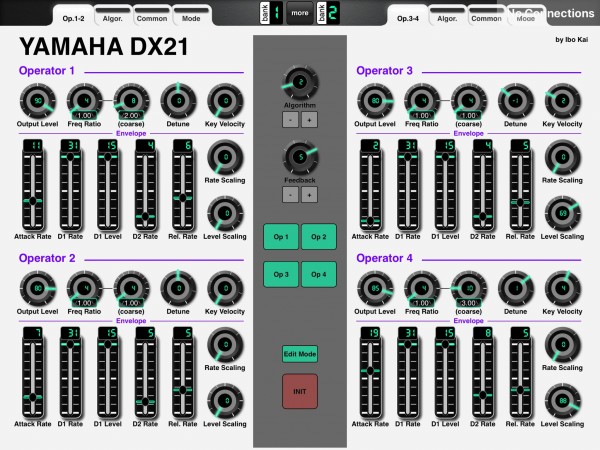The image size is (600, 450).
Task: Toggle Op 3 button
Action: 281,274
